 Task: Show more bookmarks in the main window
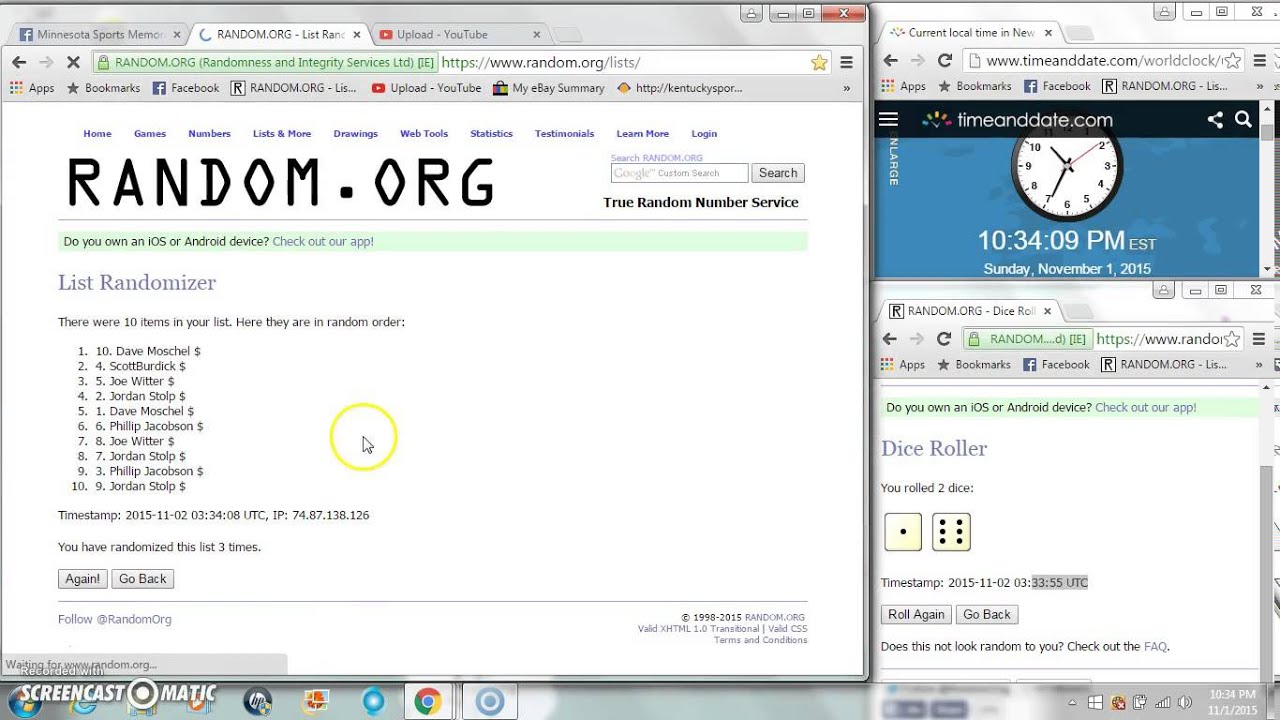pos(847,88)
